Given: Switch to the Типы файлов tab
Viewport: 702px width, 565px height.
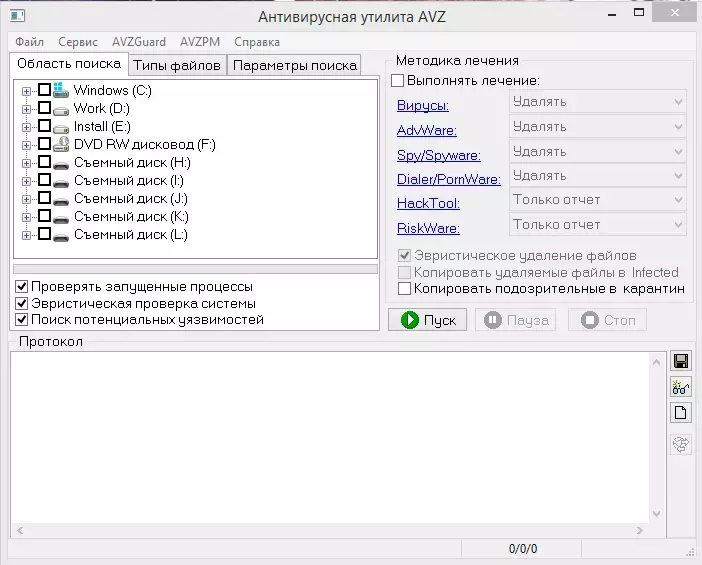Looking at the screenshot, I should (177, 65).
